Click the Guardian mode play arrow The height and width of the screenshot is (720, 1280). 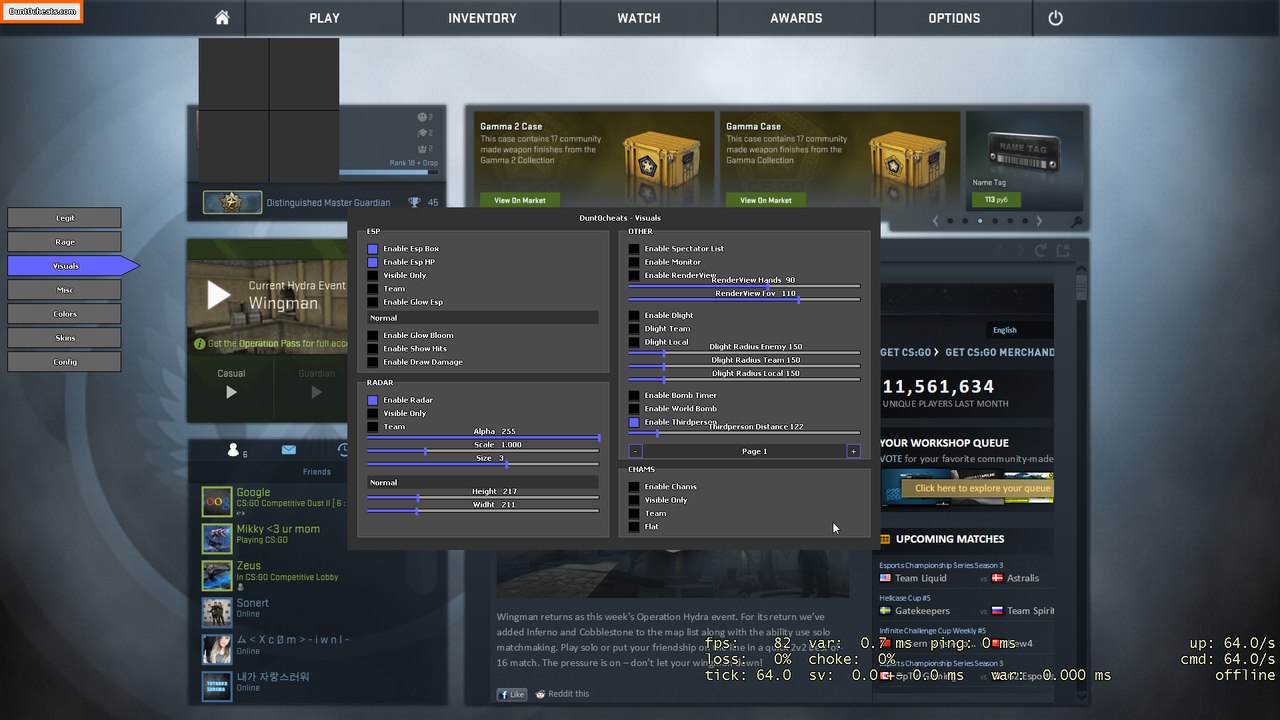(316, 393)
